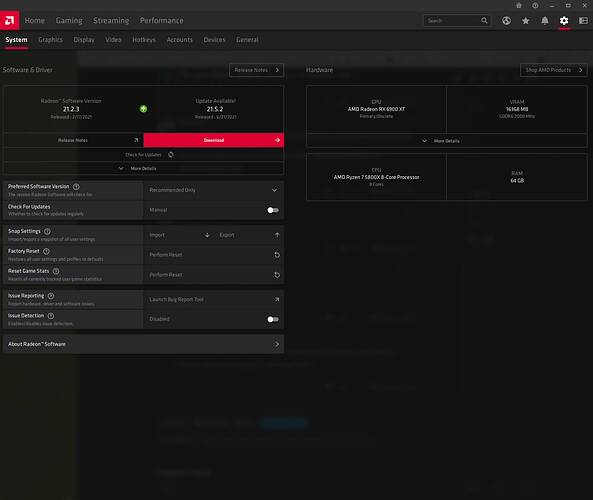Screen dimensions: 593x500
Task: Switch to the General tab
Action: click(x=247, y=40)
